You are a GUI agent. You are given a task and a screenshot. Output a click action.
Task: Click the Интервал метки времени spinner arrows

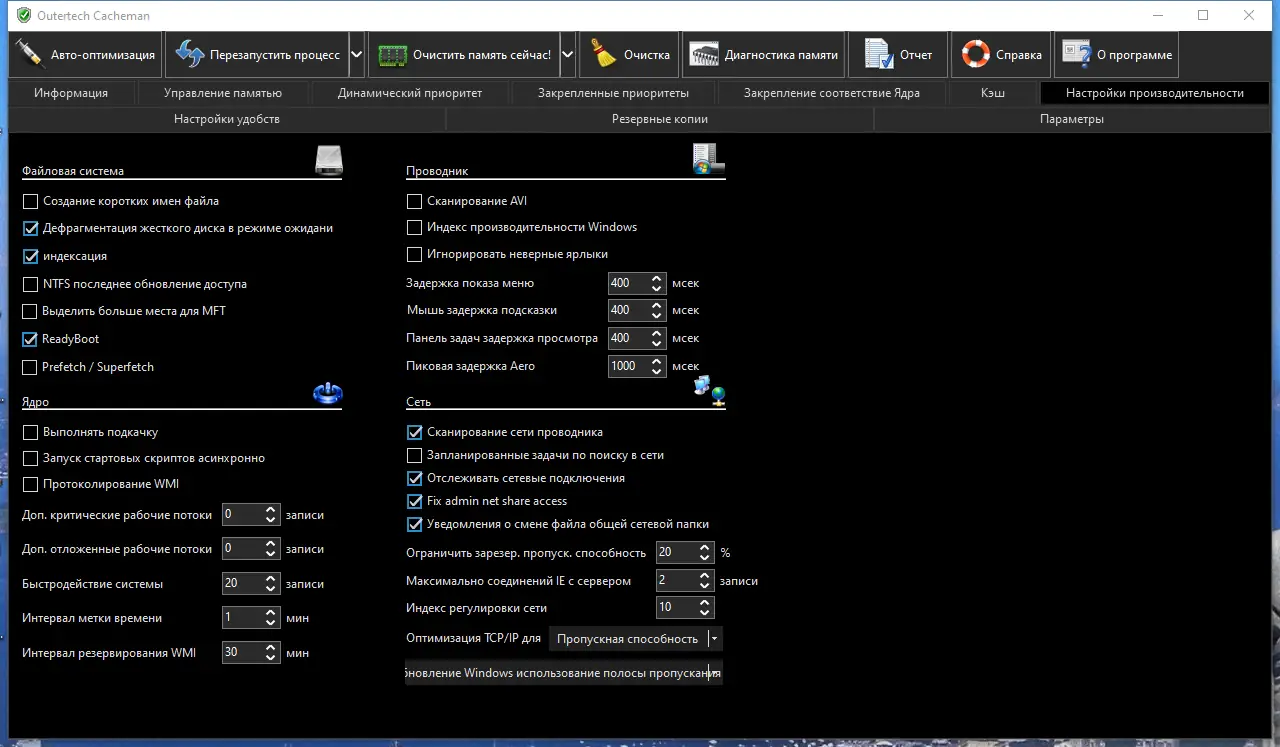(271, 618)
